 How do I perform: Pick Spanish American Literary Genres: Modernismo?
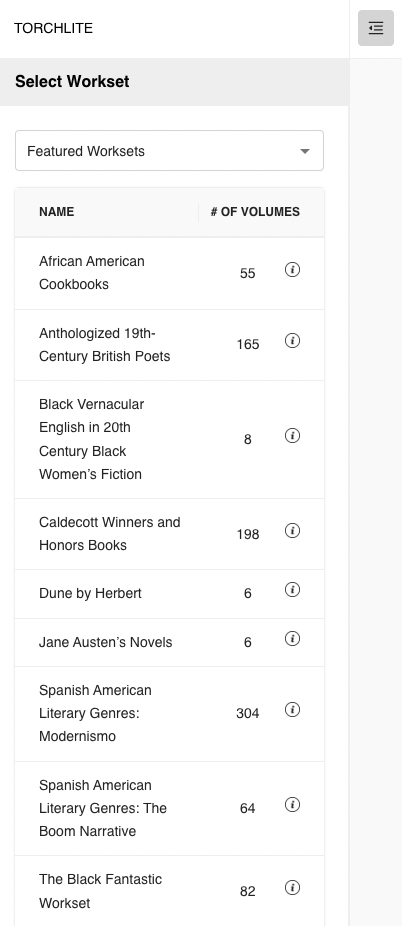pyautogui.click(x=169, y=714)
